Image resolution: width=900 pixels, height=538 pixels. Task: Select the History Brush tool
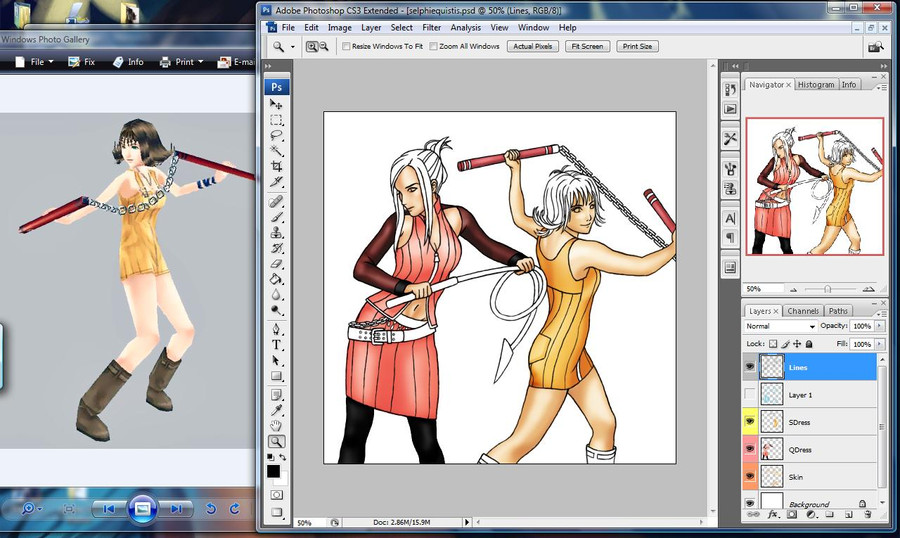[276, 248]
